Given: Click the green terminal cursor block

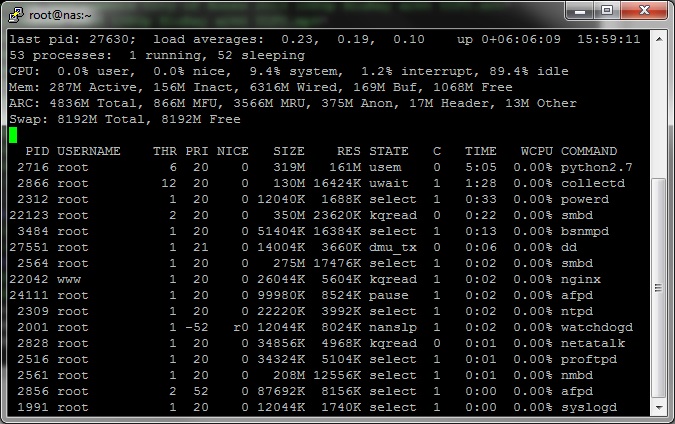Looking at the screenshot, I should pyautogui.click(x=13, y=135).
